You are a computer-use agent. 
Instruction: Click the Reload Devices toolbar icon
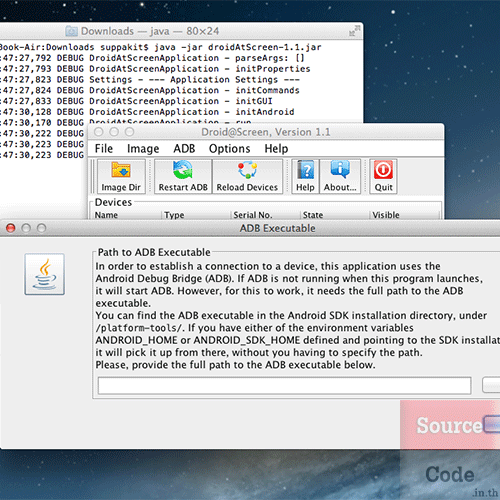pyautogui.click(x=247, y=176)
